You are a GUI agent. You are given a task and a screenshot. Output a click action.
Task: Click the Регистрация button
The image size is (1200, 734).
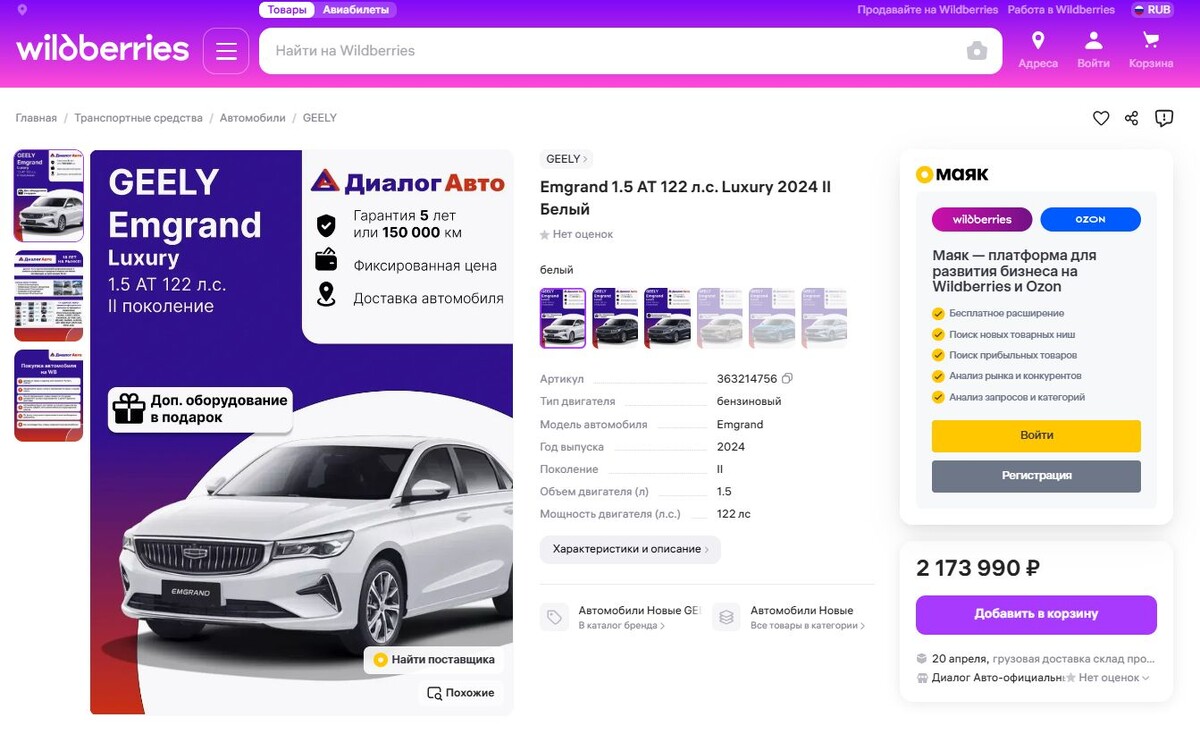1036,476
